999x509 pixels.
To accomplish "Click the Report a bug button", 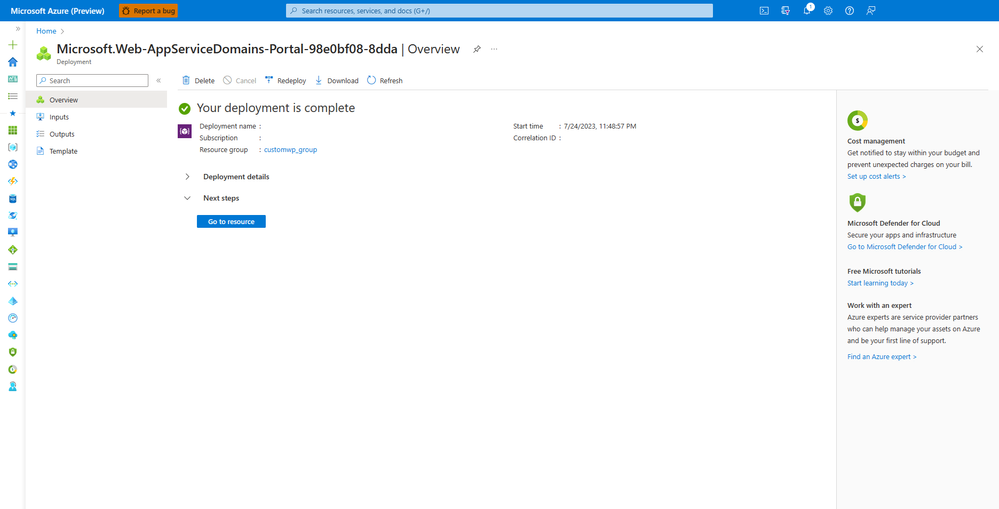I will [148, 11].
